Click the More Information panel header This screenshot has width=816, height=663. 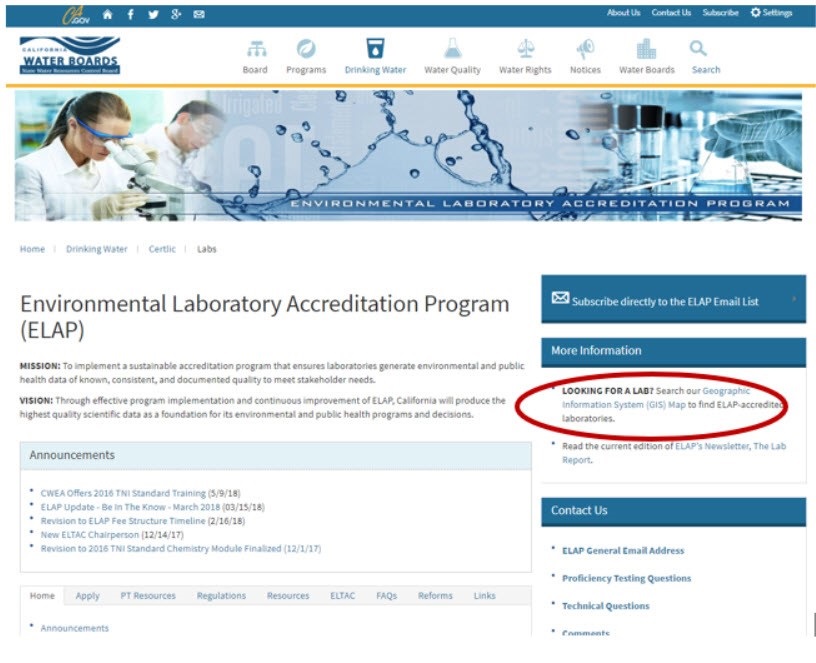(673, 351)
